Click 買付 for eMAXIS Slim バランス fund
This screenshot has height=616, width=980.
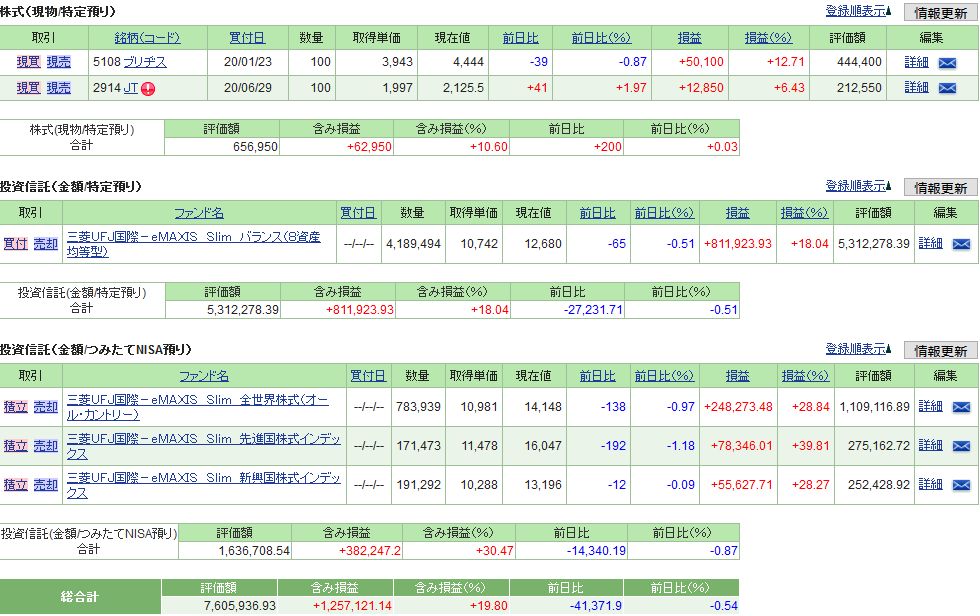[x=16, y=244]
